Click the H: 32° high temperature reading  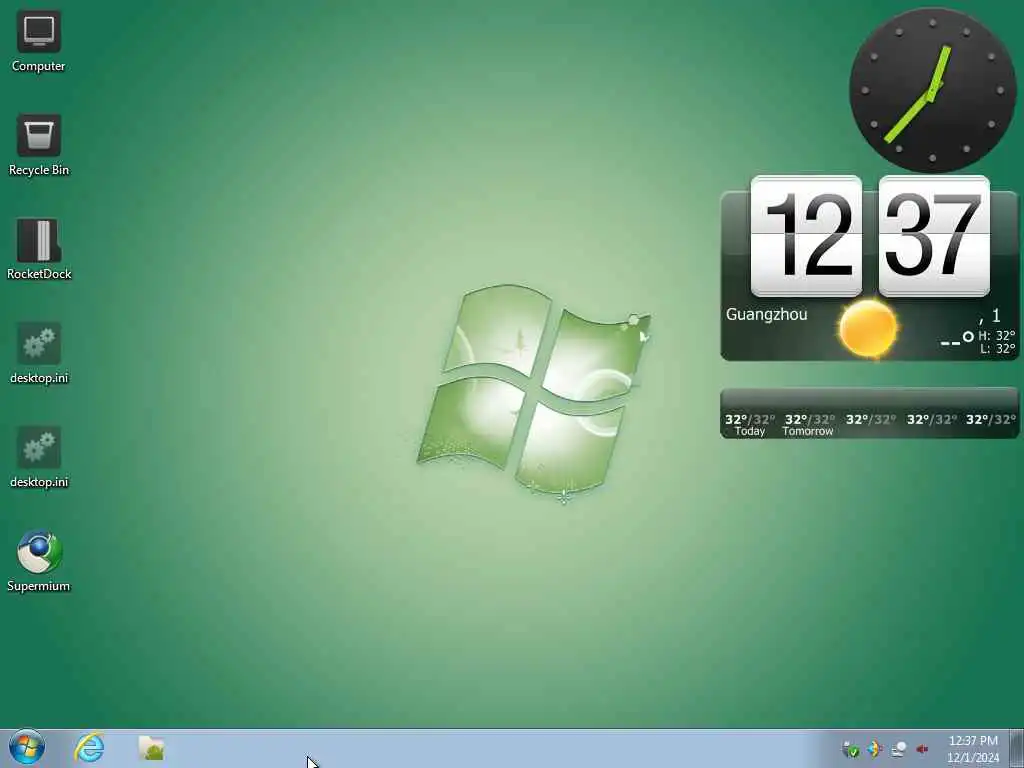tap(997, 336)
